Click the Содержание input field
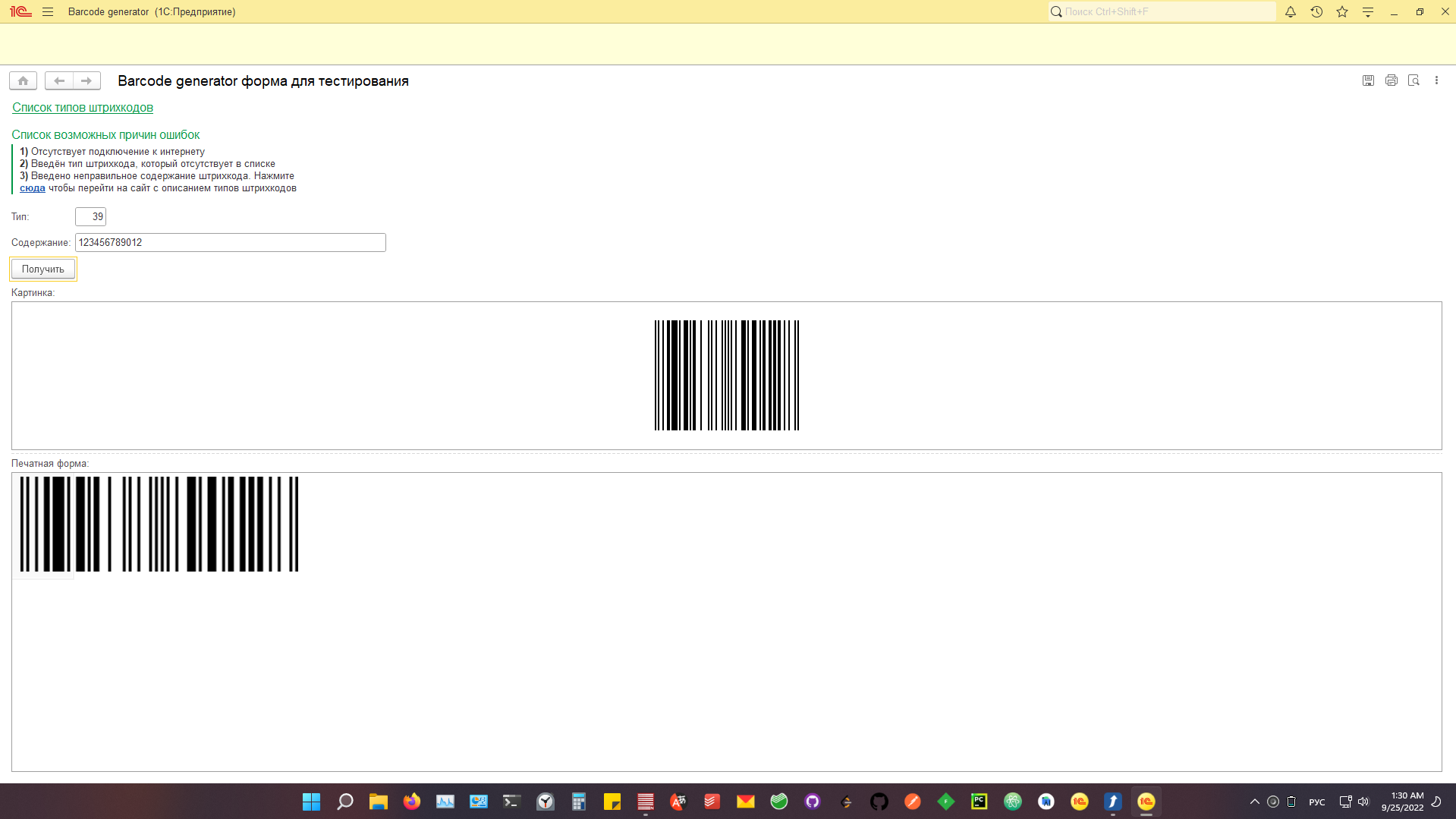 tap(230, 243)
